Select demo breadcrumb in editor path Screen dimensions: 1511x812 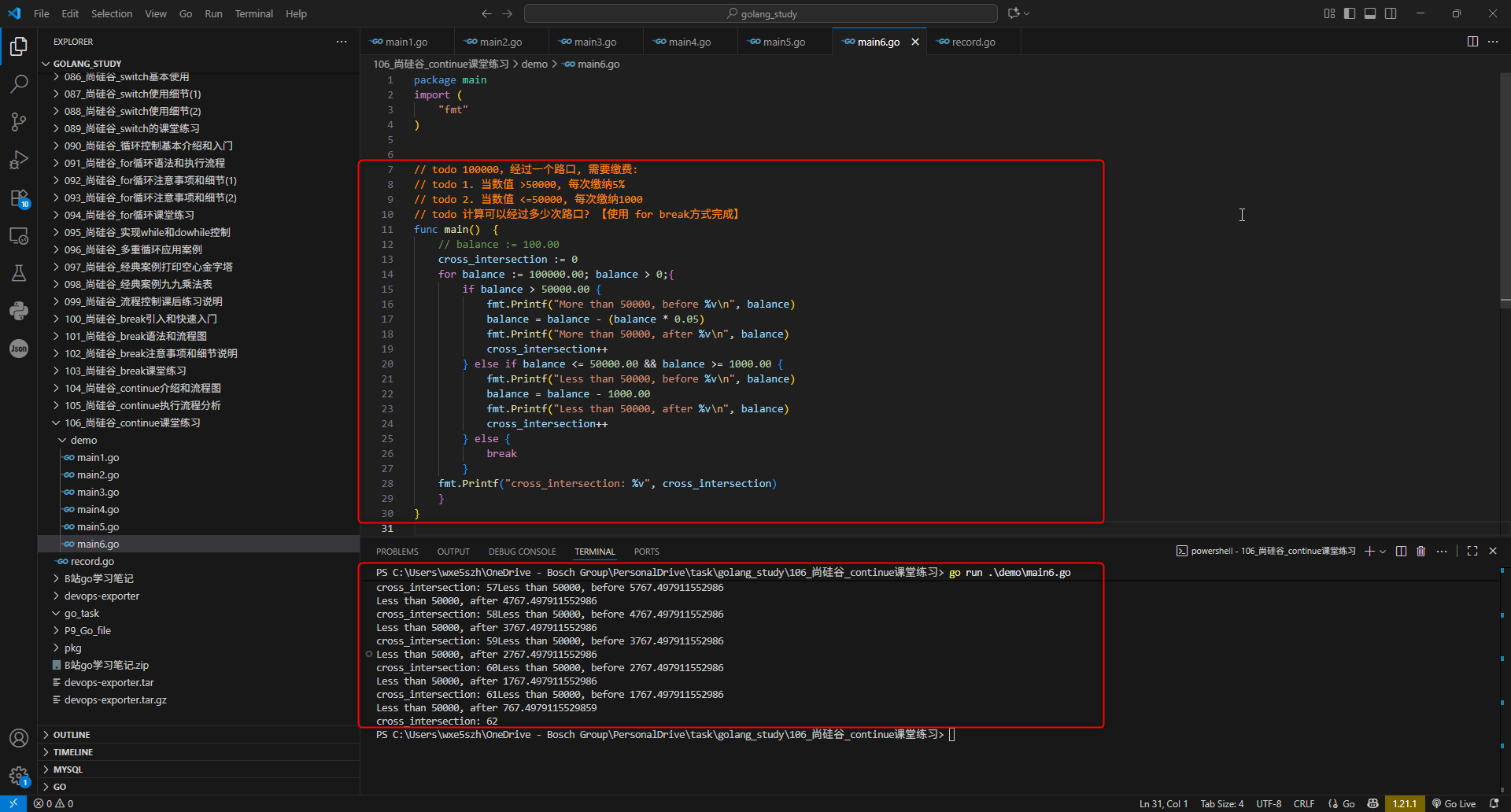[x=534, y=64]
